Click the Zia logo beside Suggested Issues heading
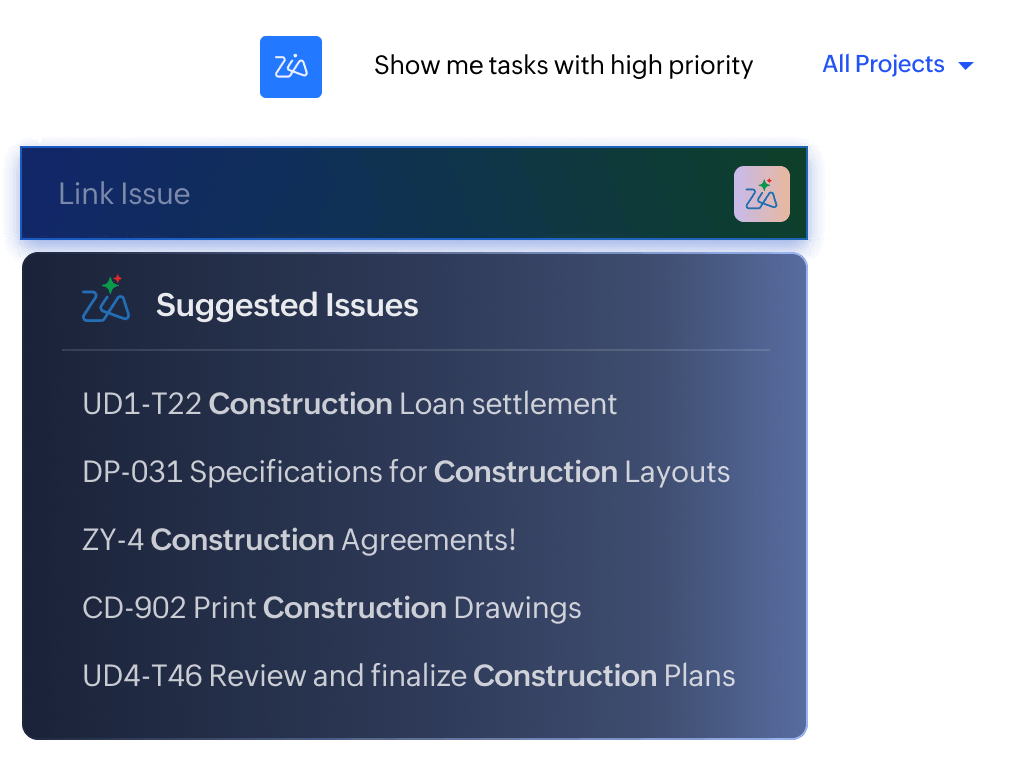The width and height of the screenshot is (1024, 776). (x=104, y=300)
